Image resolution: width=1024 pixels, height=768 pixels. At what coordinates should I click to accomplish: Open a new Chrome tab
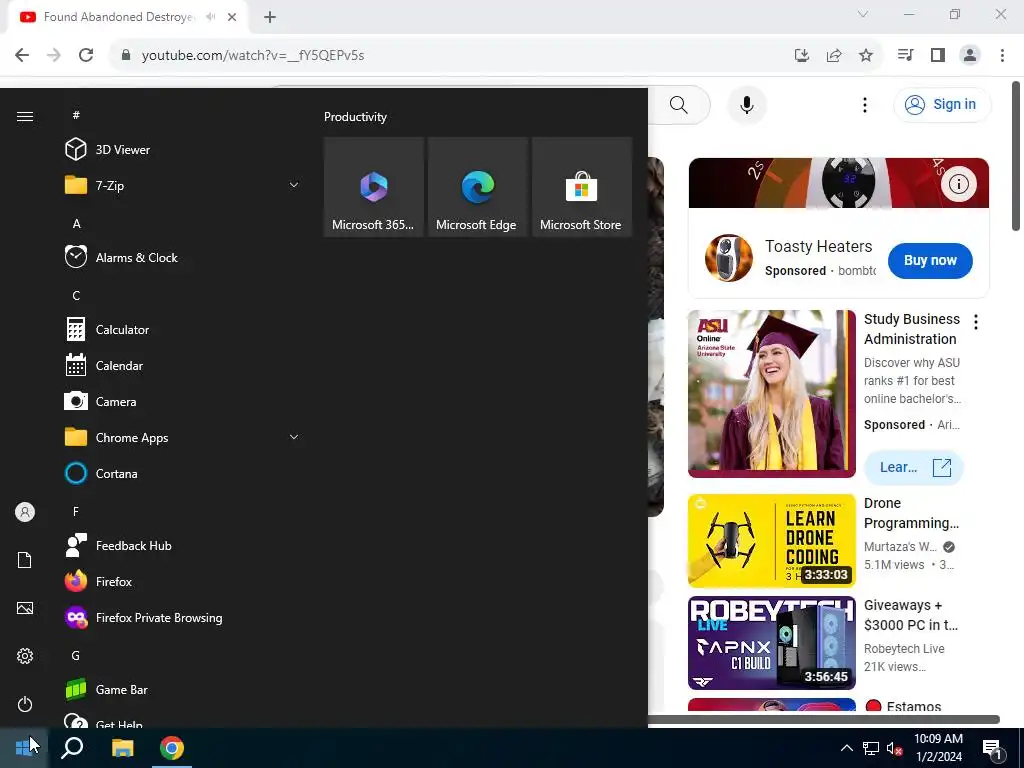tap(270, 17)
